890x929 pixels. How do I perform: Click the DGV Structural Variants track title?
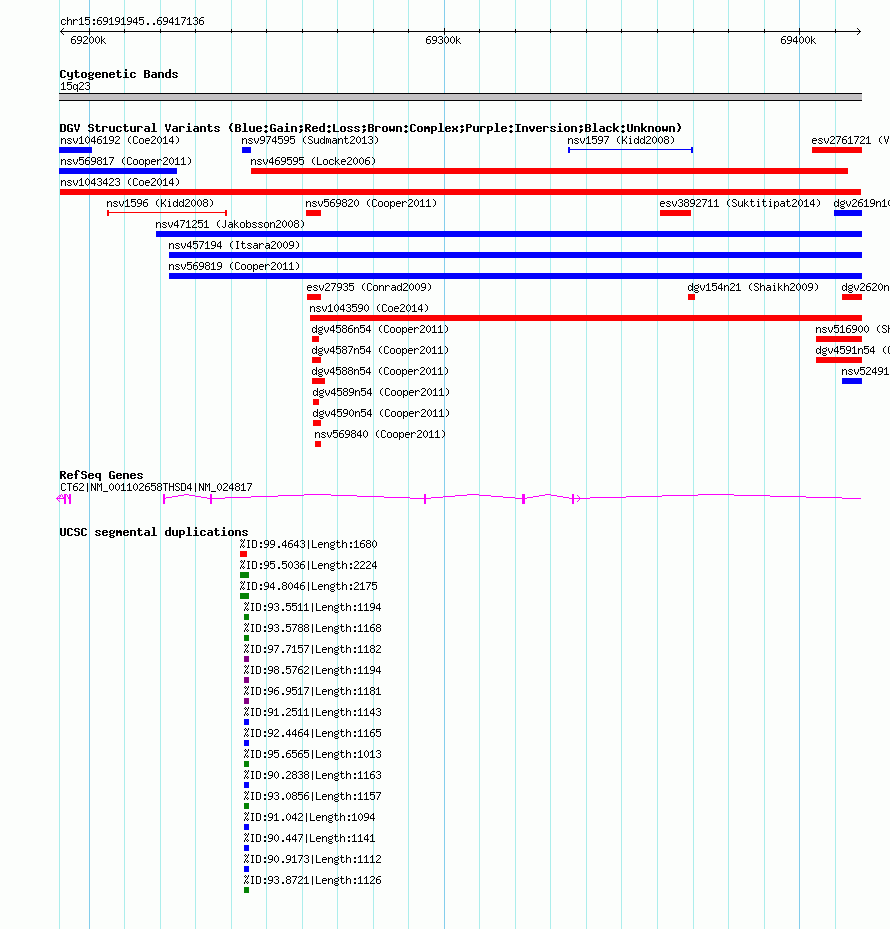point(371,128)
